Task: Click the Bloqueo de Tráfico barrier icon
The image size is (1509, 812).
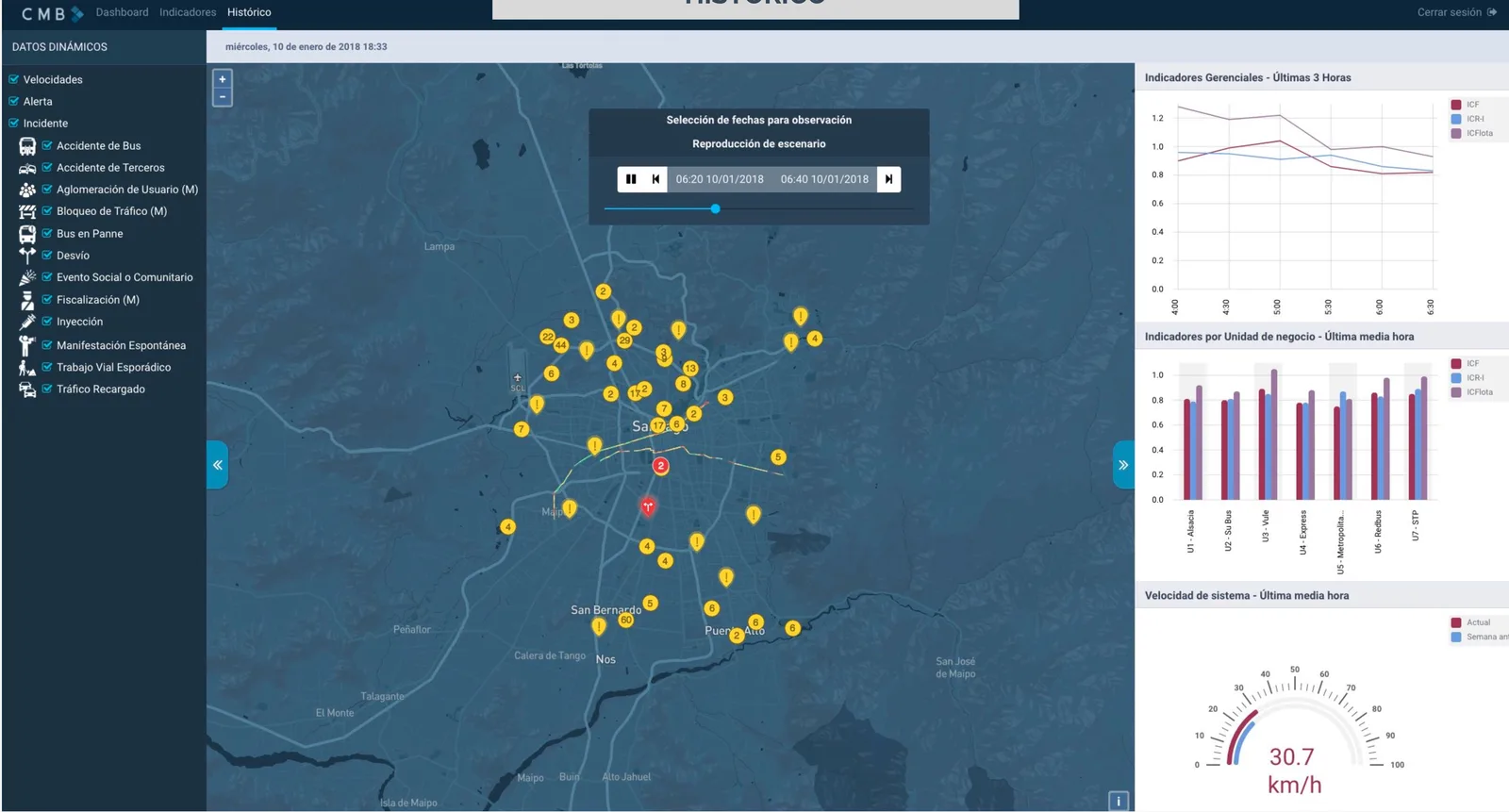Action: coord(27,211)
